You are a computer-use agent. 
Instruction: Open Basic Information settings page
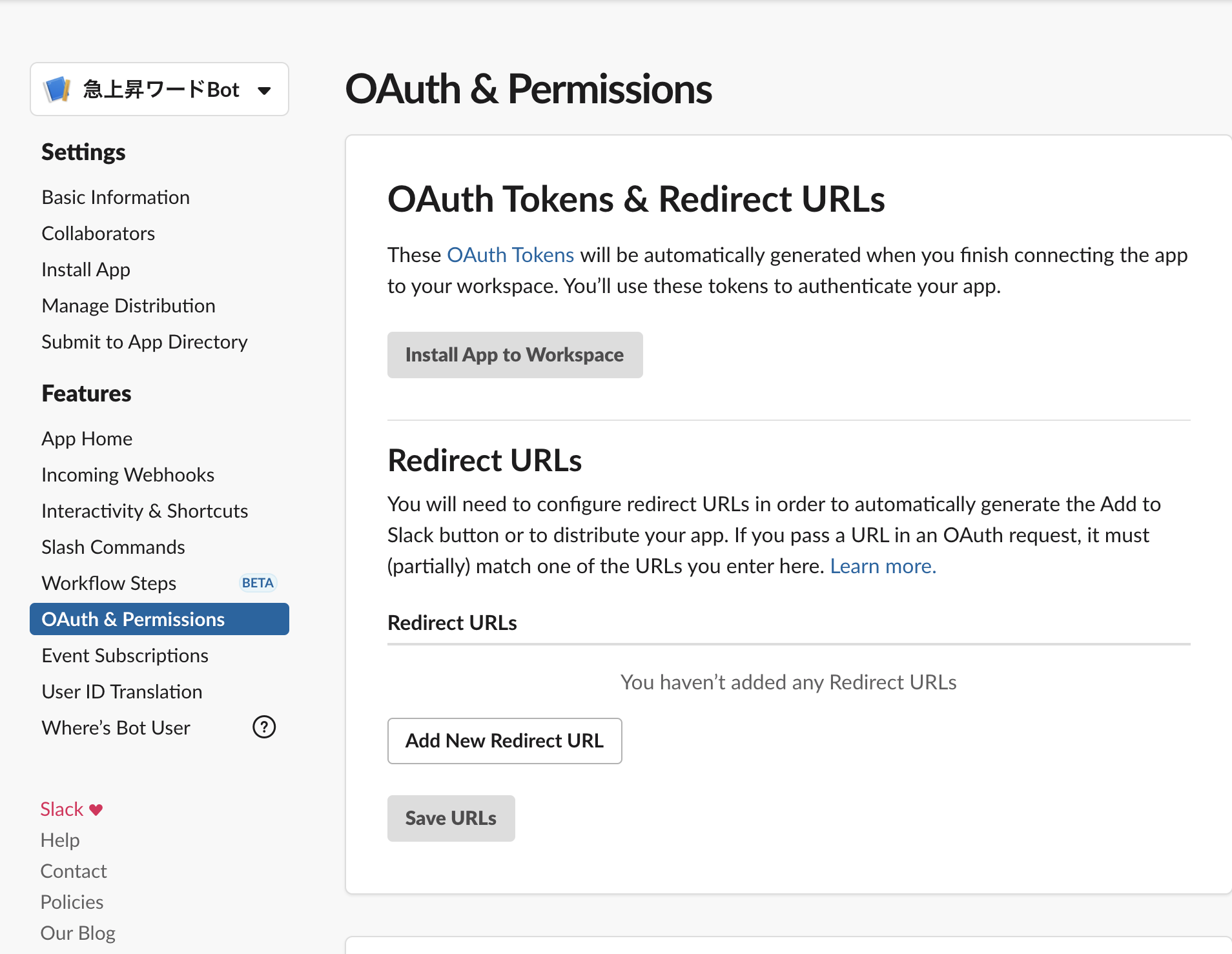[x=116, y=198]
